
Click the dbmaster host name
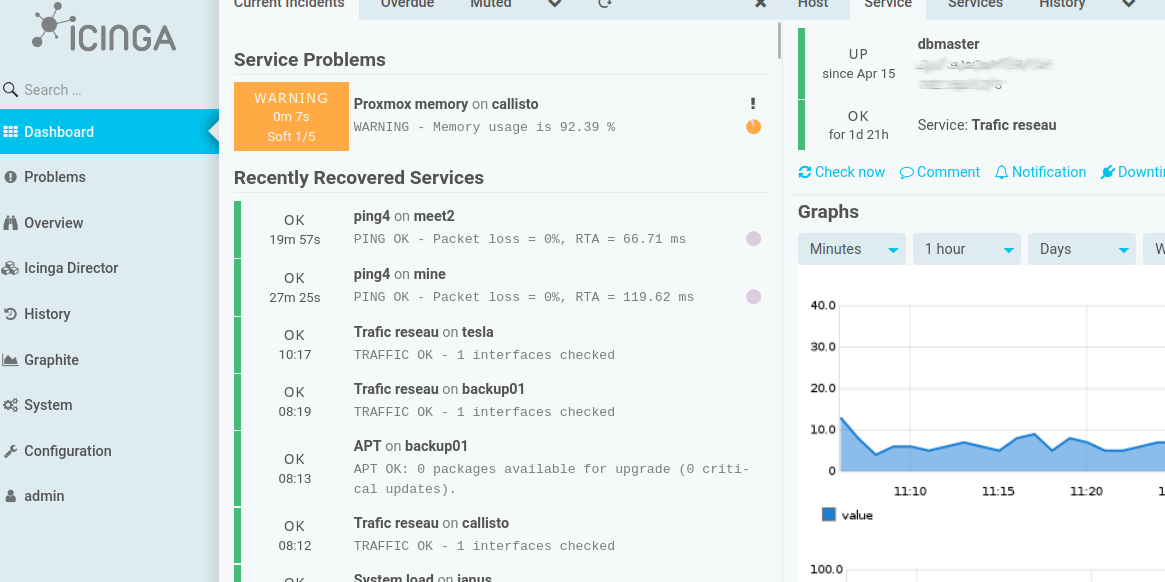click(948, 45)
